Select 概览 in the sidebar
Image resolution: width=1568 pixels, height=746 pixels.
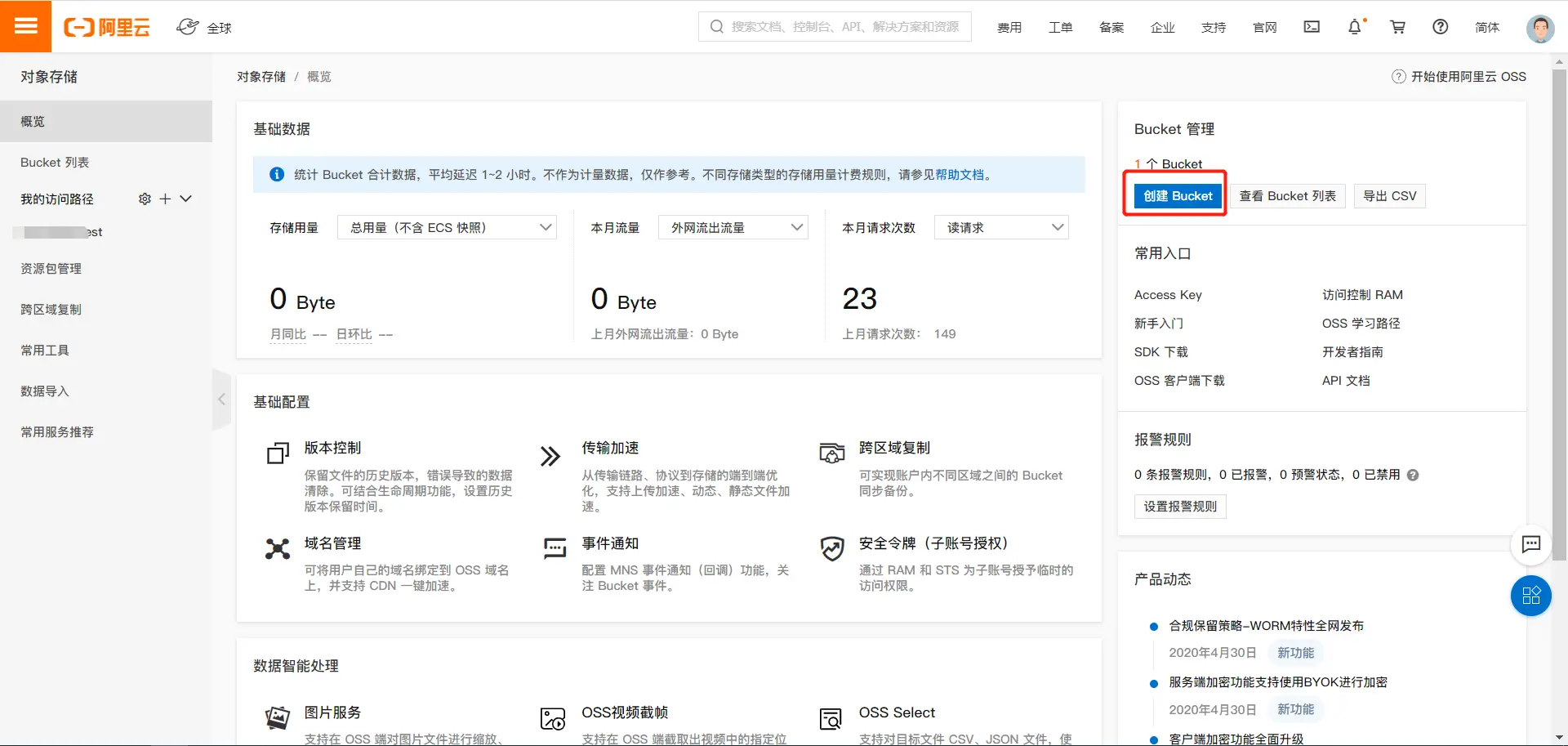tap(106, 121)
